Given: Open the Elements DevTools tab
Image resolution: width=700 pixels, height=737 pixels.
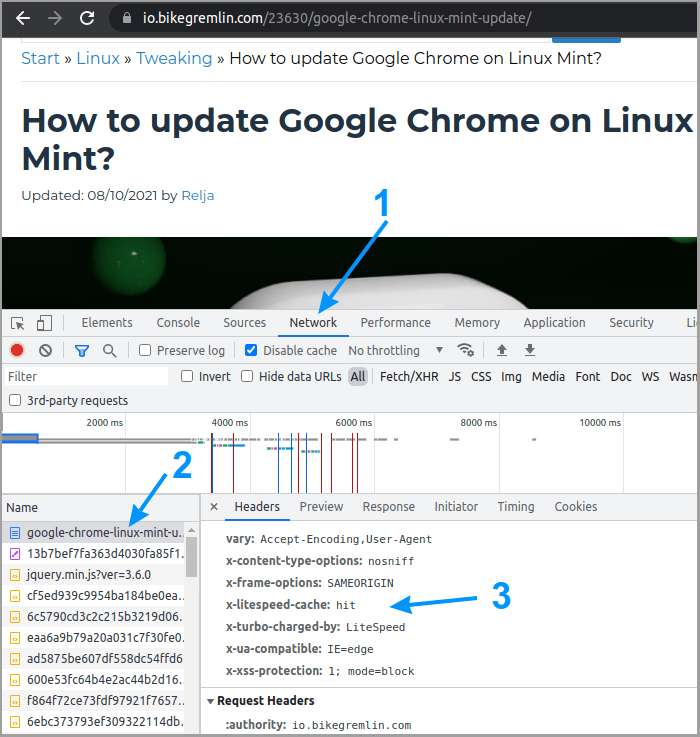Looking at the screenshot, I should (107, 322).
